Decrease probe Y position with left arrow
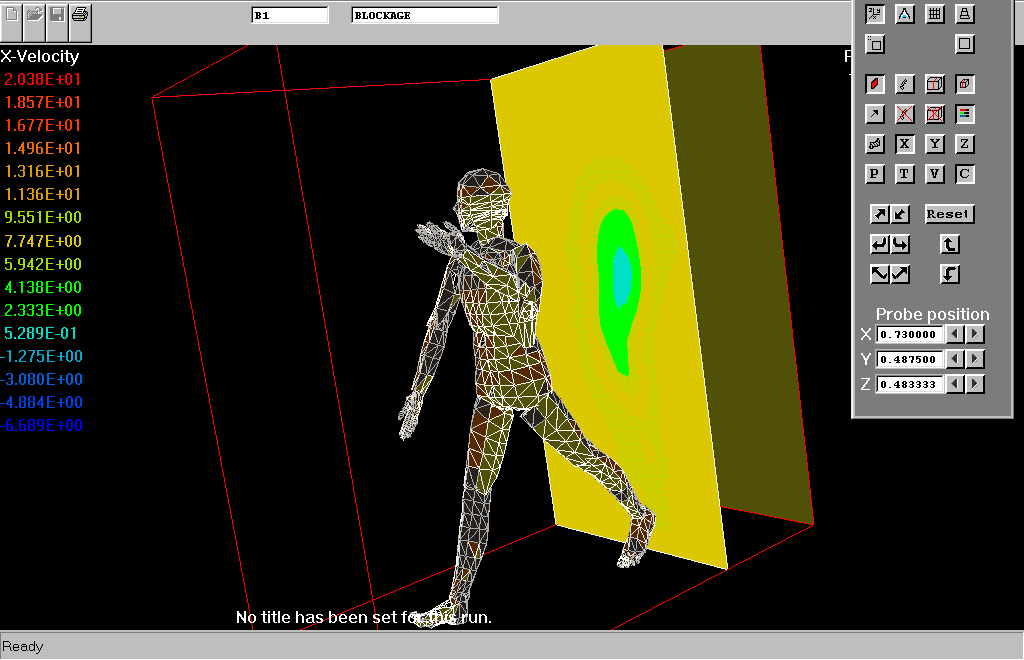1024x660 pixels. 955,359
